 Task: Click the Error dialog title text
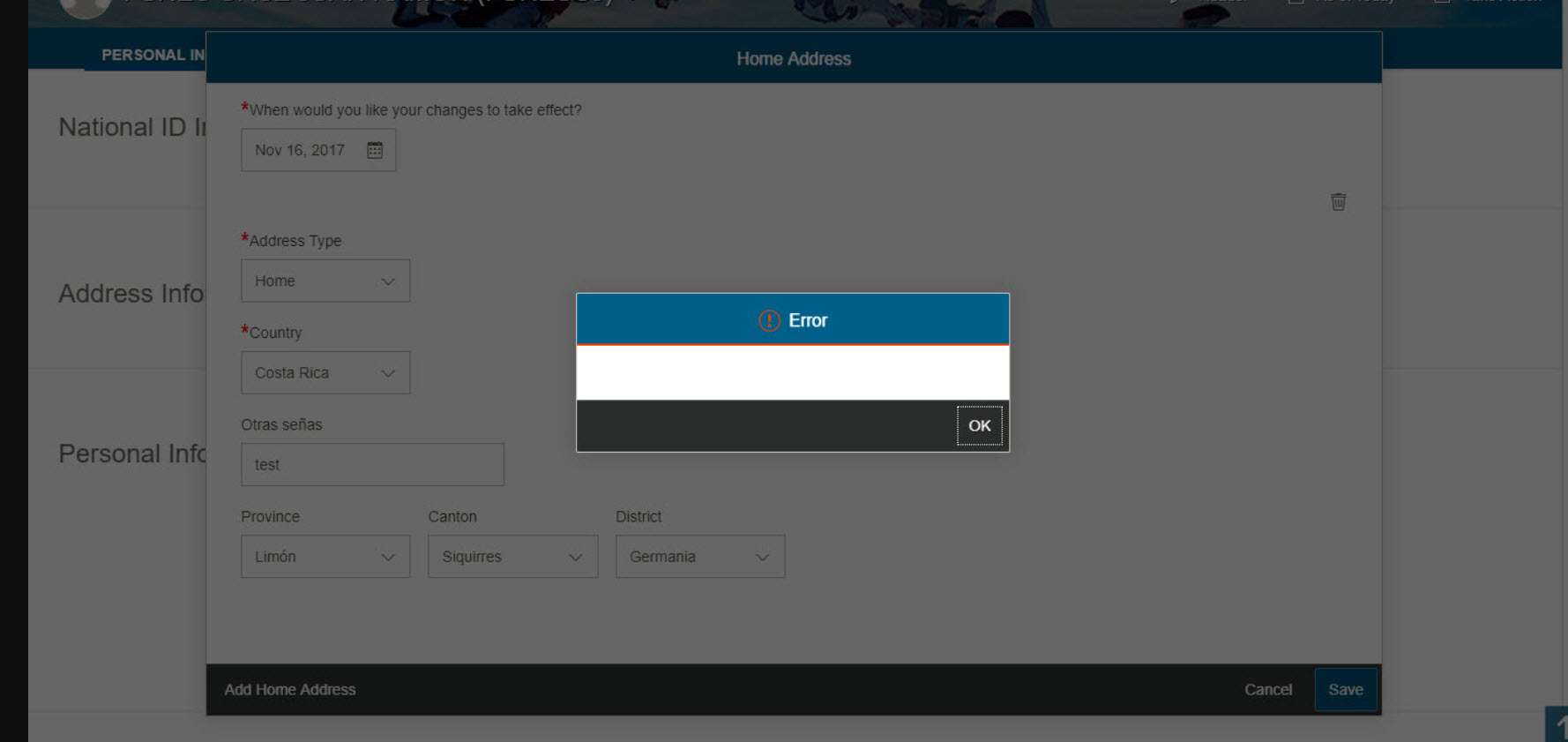coord(808,320)
